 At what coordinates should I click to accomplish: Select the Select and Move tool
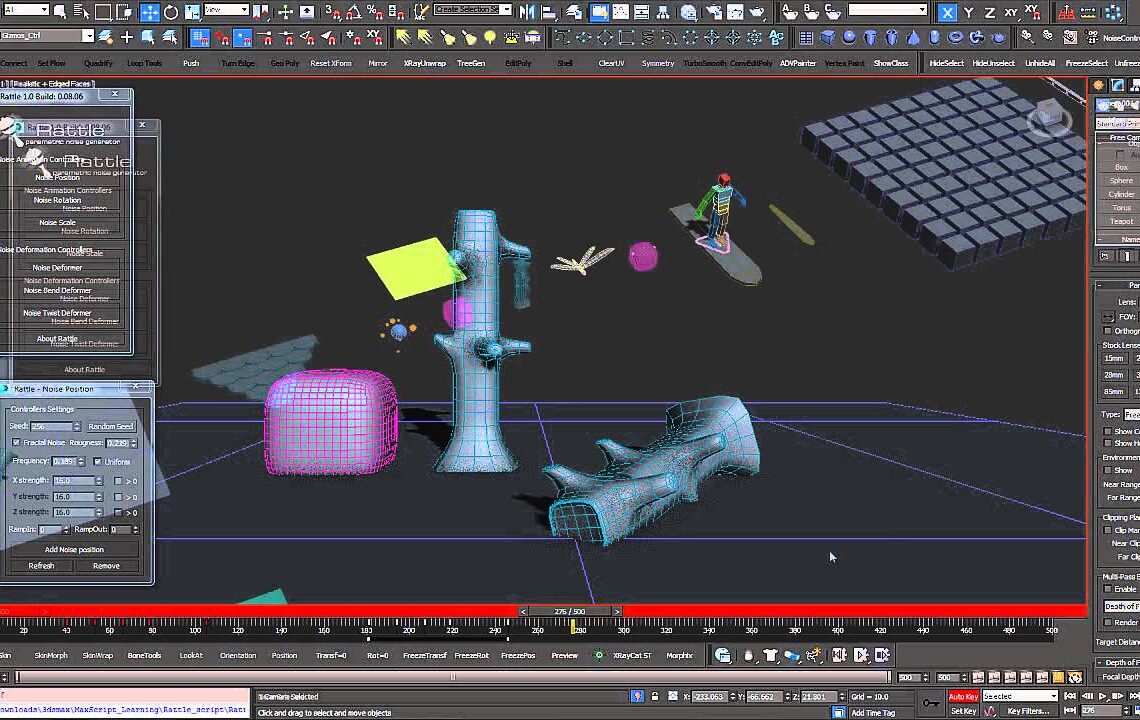pos(150,12)
